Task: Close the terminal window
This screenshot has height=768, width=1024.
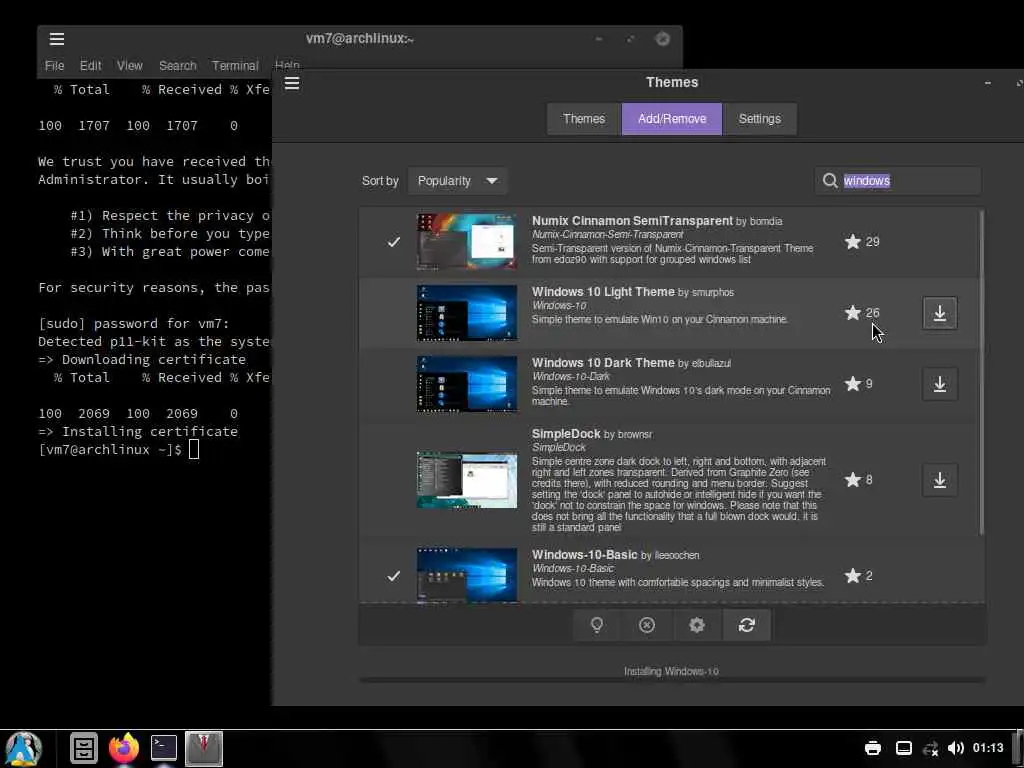Action: (x=662, y=39)
